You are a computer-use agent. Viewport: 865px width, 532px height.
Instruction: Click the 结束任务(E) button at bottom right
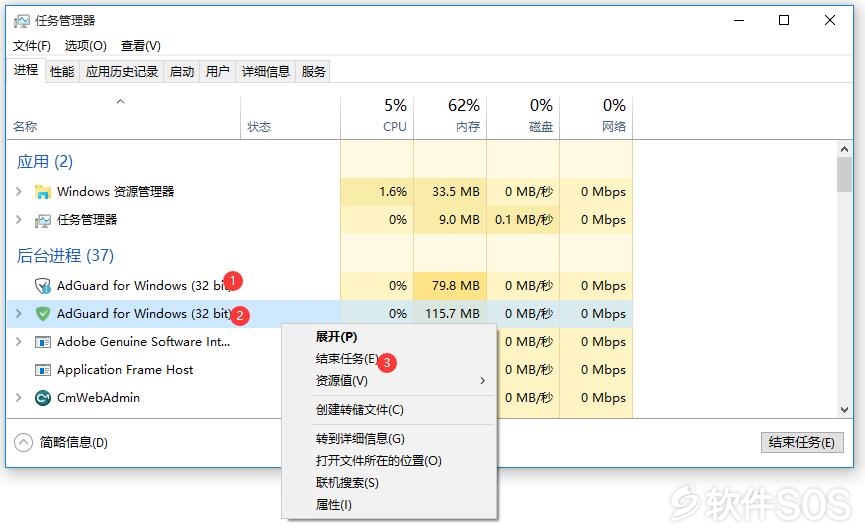(802, 443)
